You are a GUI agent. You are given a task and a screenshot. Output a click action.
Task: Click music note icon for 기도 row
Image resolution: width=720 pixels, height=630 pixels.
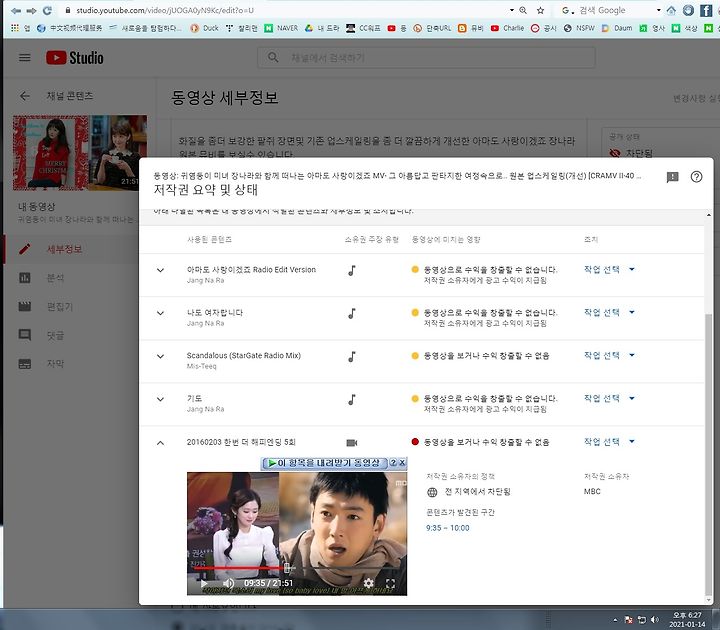[352, 399]
